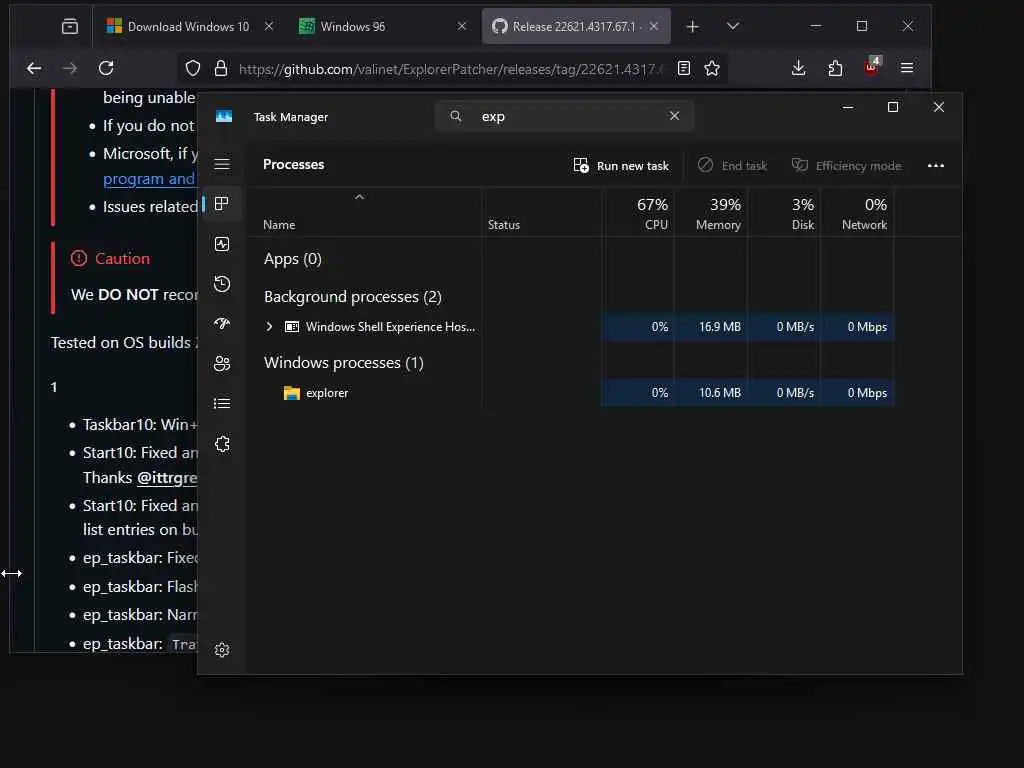Sort by CPU column

coord(640,214)
